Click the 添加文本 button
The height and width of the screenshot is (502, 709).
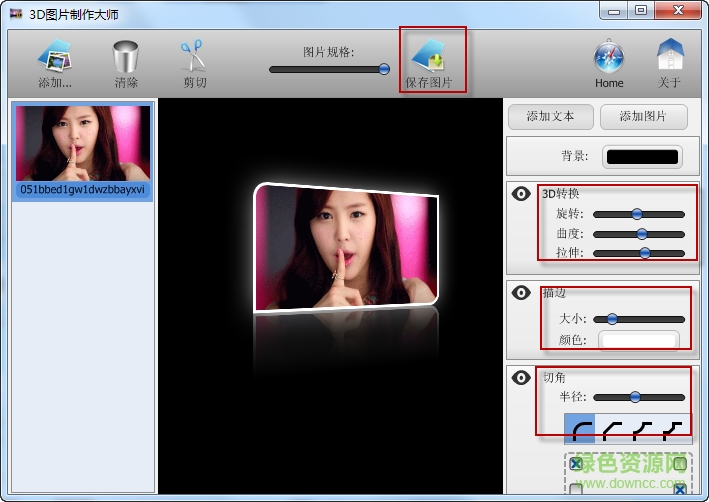(x=550, y=117)
